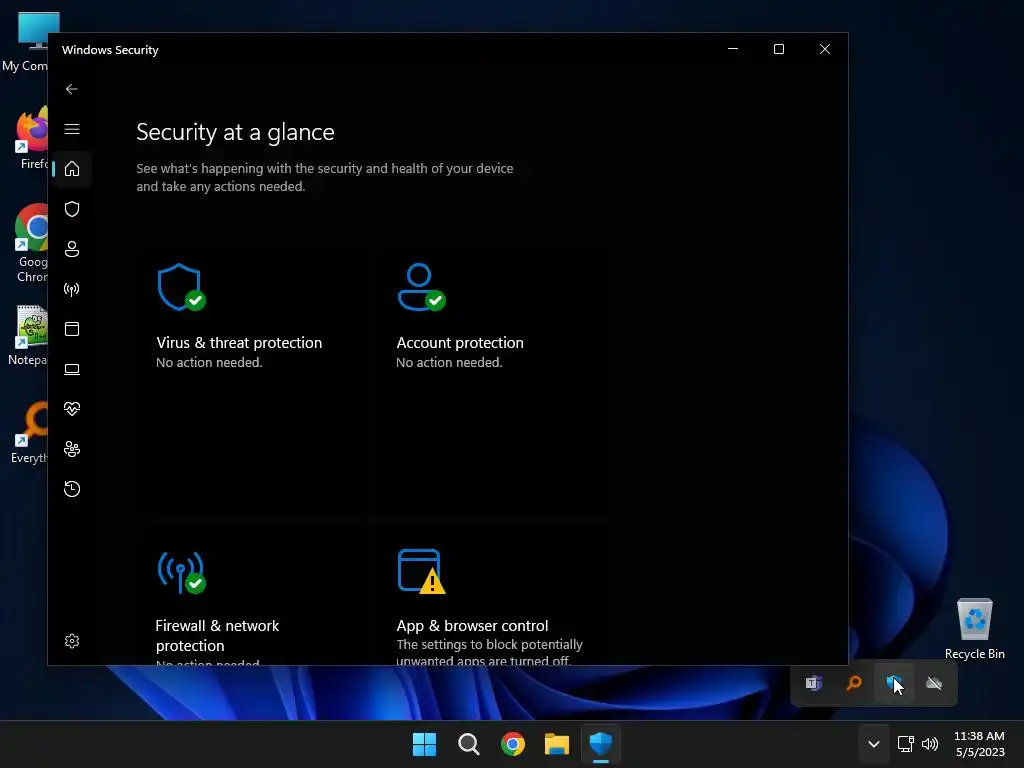Open the Windows Start menu
The width and height of the screenshot is (1024, 768).
tap(424, 744)
